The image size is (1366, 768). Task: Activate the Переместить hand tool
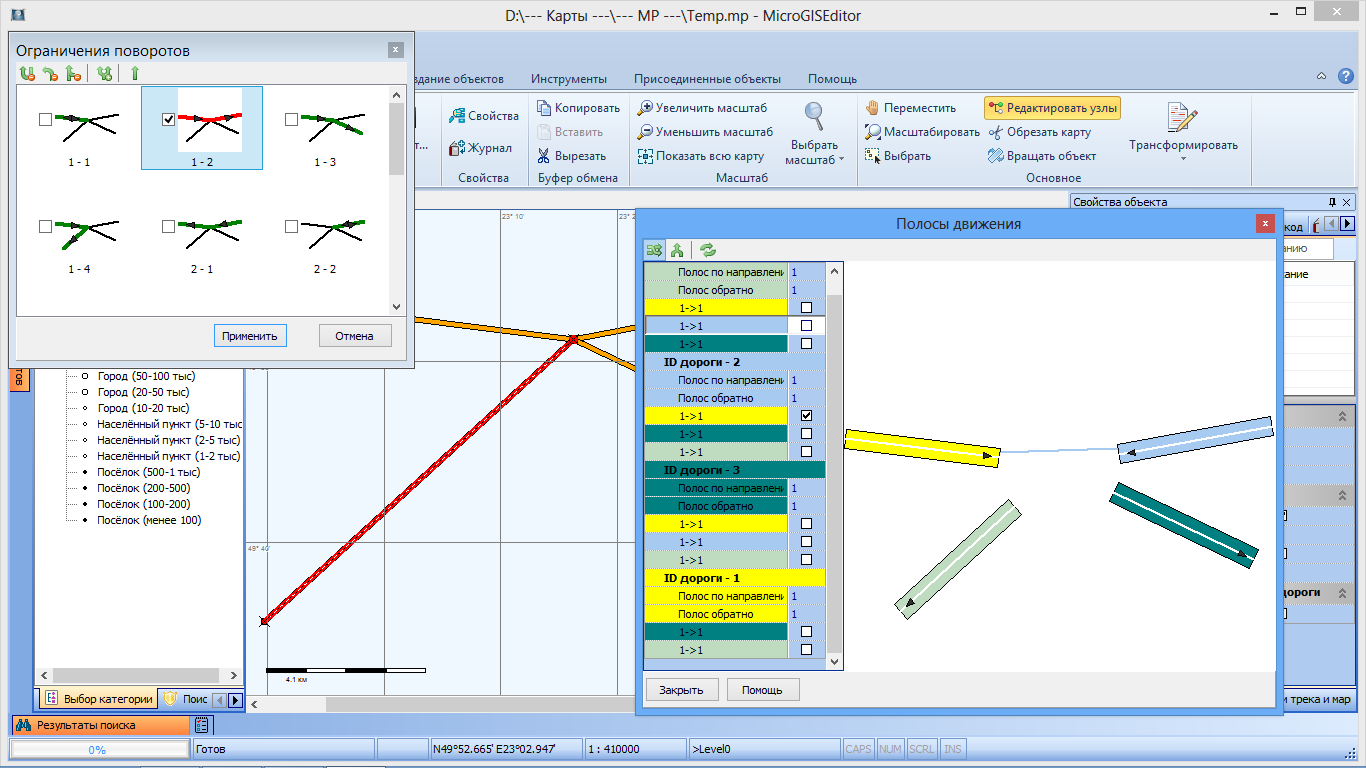pos(910,108)
